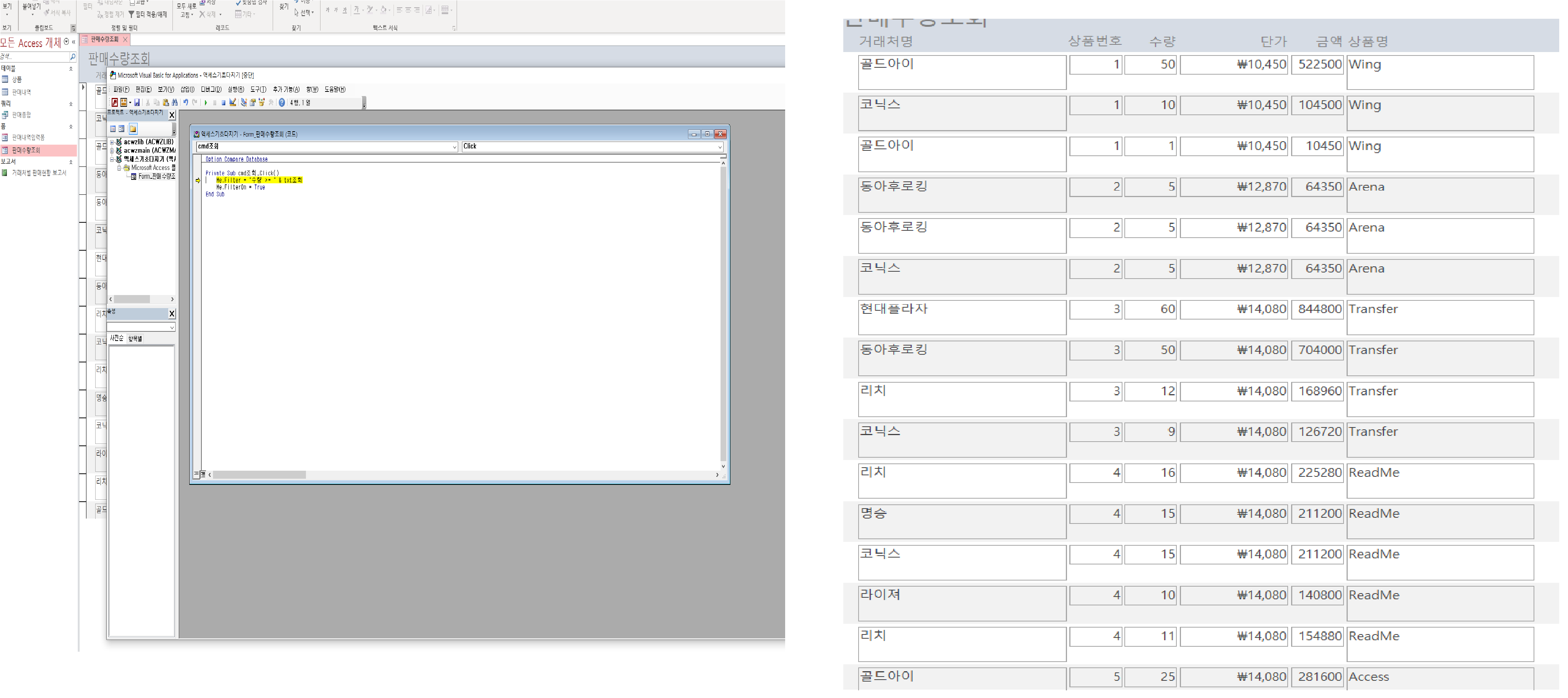This screenshot has height=698, width=1568.
Task: Toggle 필터 적용/해제 filter in ribbon
Action: 147,15
